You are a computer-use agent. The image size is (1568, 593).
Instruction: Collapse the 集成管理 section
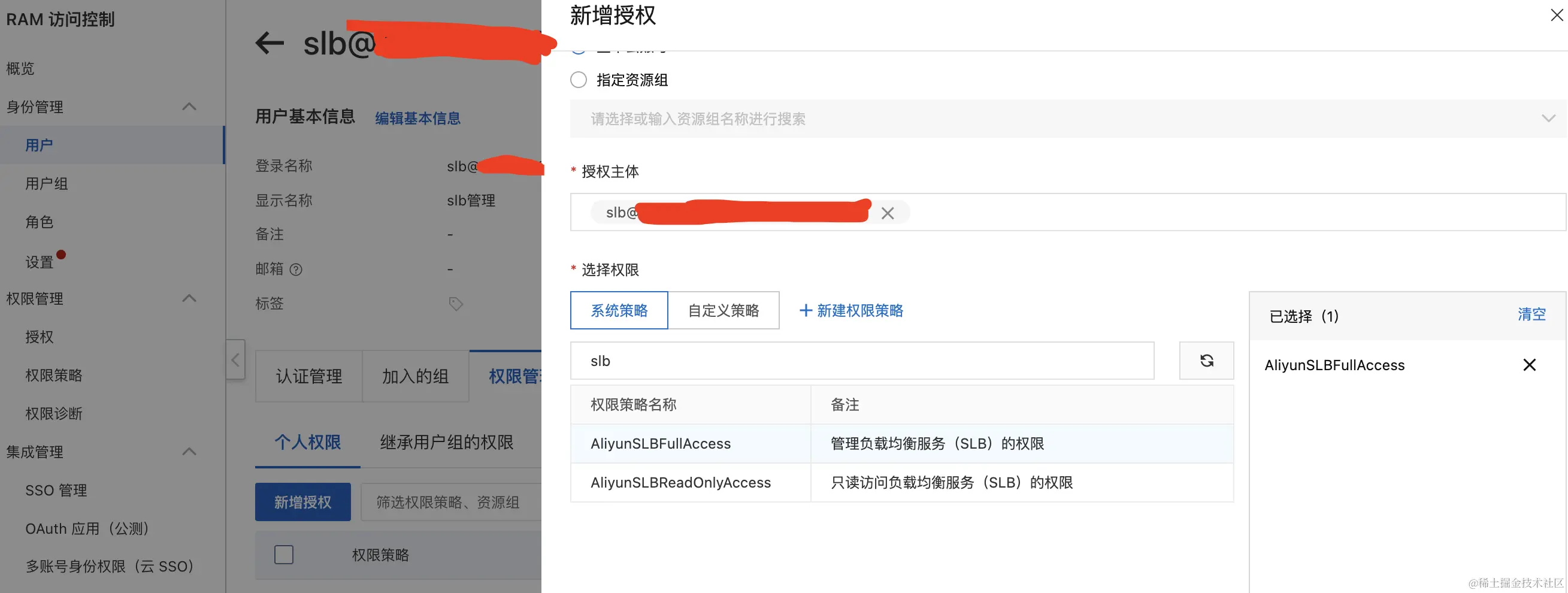click(189, 452)
